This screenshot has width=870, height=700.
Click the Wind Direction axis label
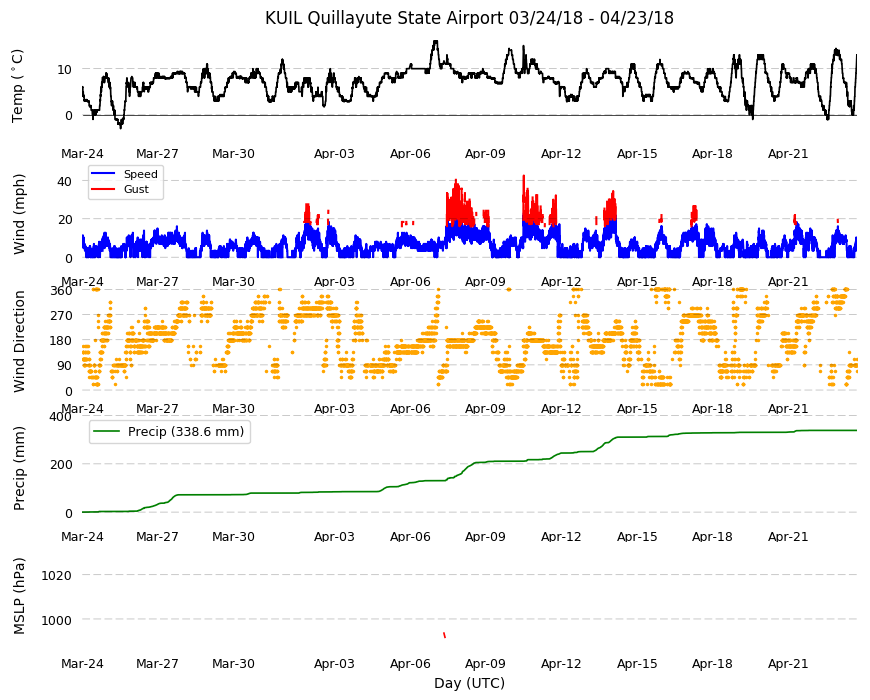pos(19,341)
